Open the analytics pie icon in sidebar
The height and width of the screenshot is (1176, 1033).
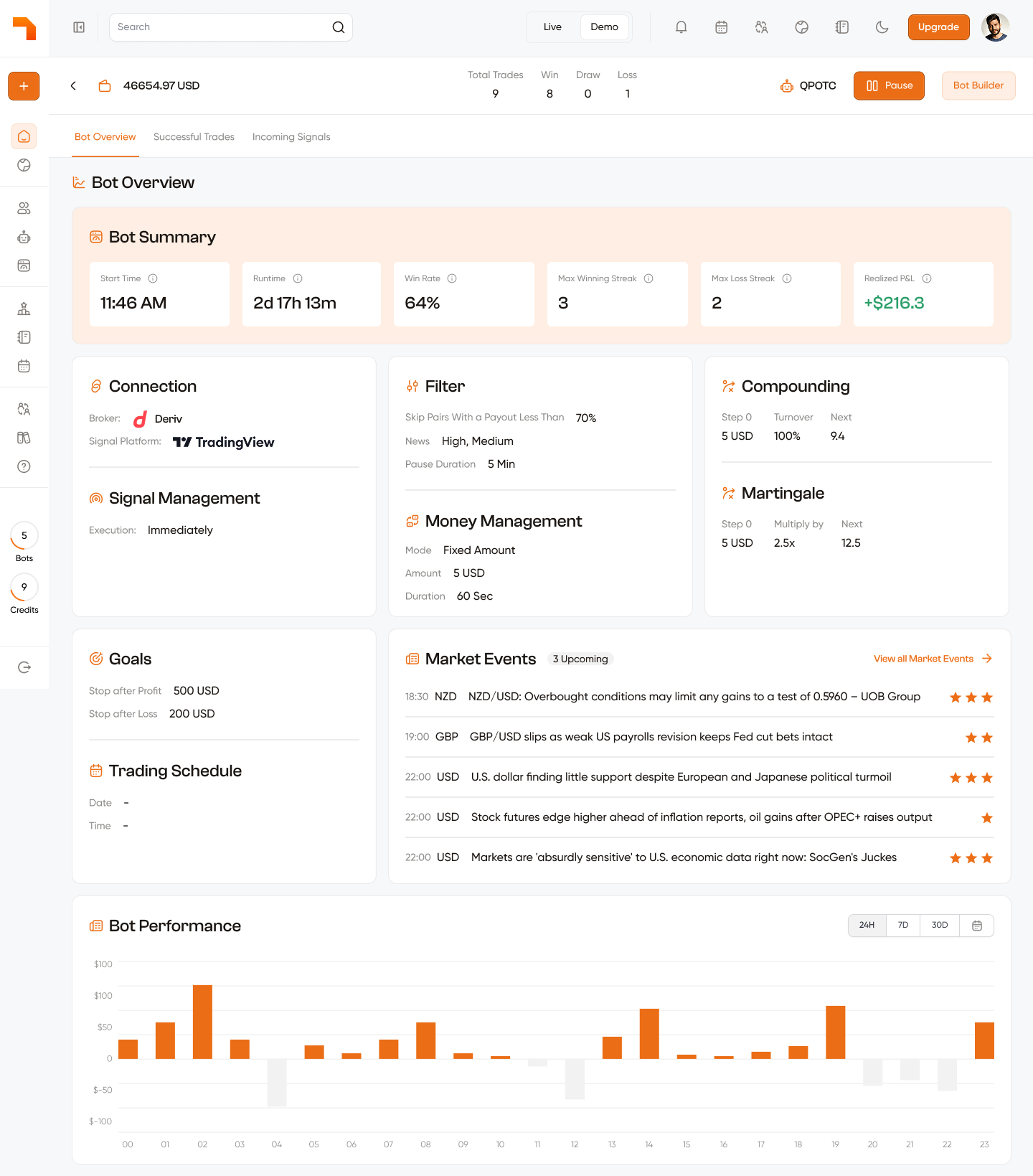[24, 165]
